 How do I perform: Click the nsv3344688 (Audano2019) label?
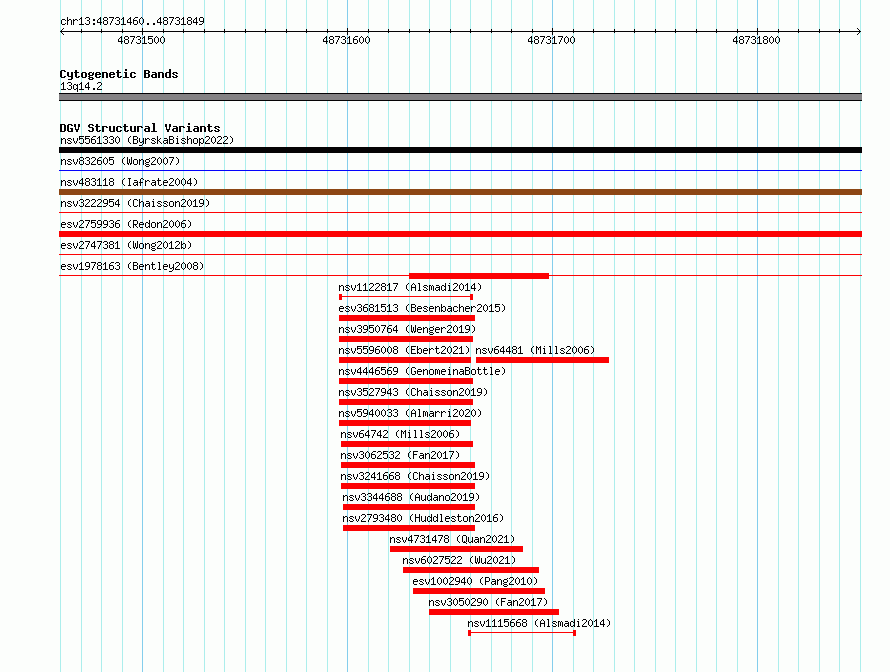(x=411, y=497)
